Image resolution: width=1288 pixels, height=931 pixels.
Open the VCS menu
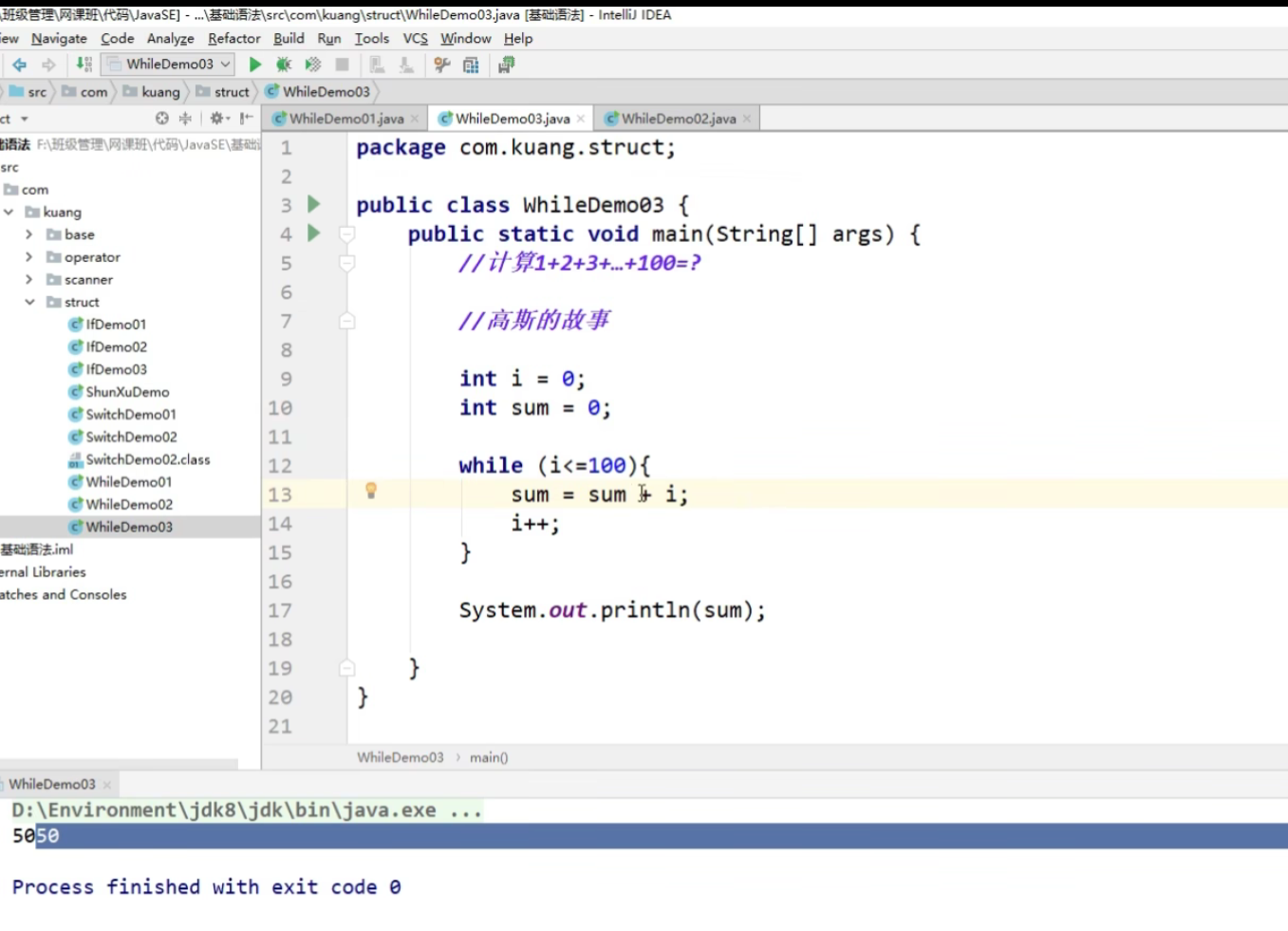coord(416,39)
